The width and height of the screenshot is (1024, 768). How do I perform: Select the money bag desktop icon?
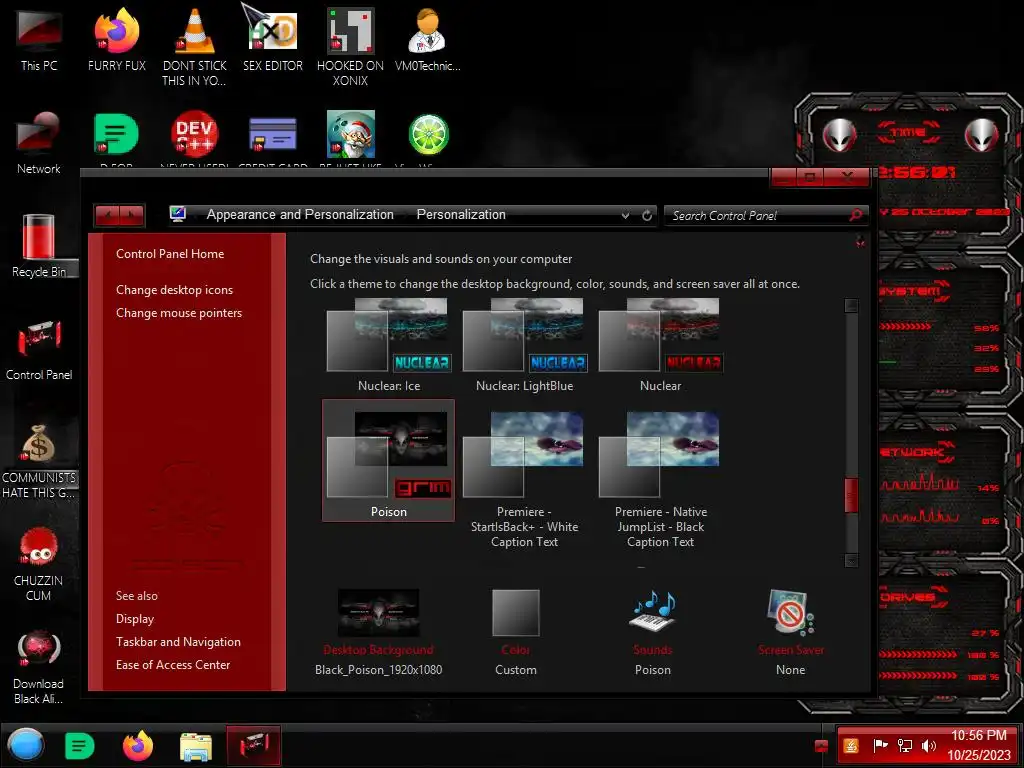(39, 461)
